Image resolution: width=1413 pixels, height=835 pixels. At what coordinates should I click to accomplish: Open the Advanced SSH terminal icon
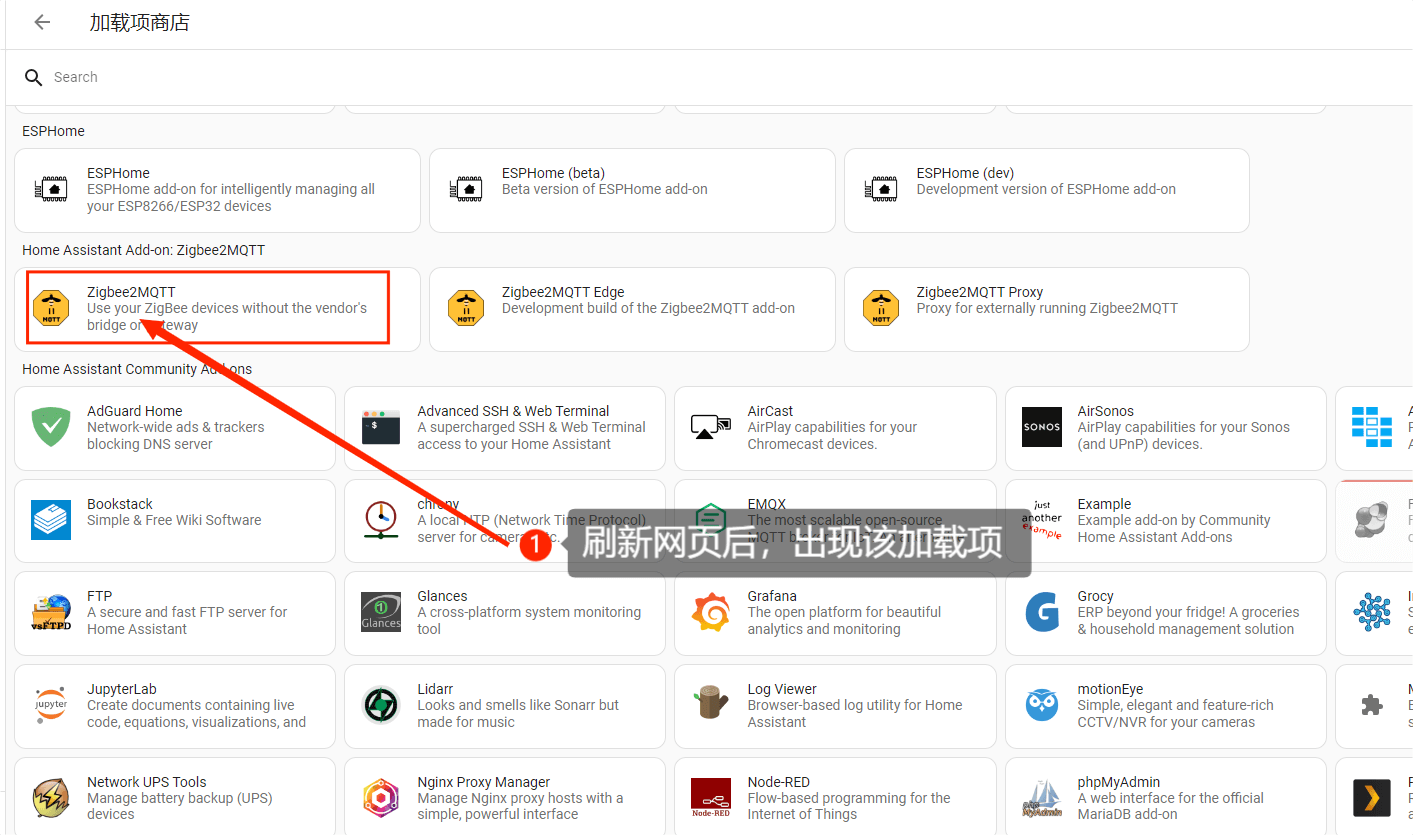[381, 427]
